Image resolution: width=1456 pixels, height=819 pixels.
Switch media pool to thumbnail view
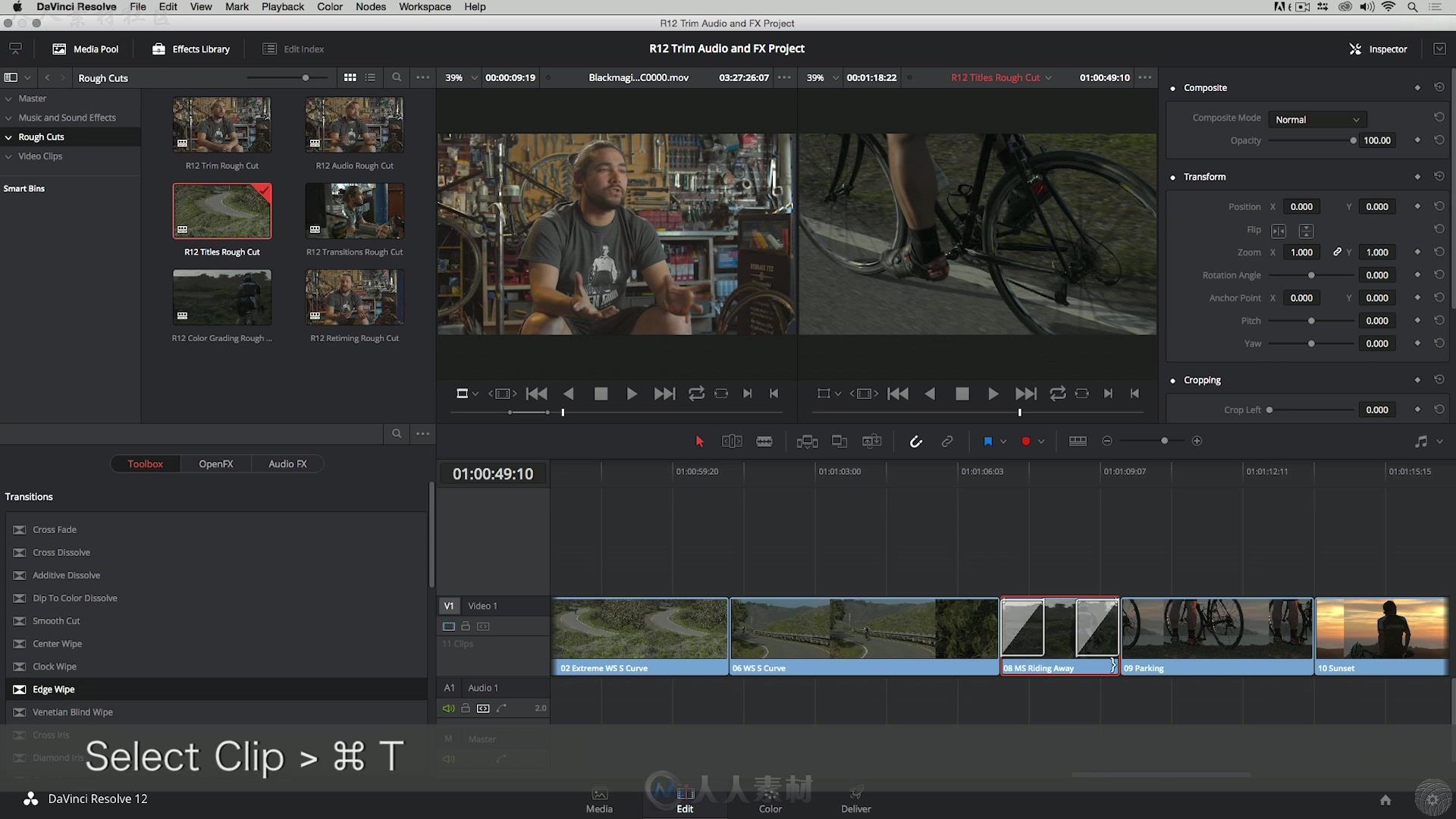(x=350, y=77)
